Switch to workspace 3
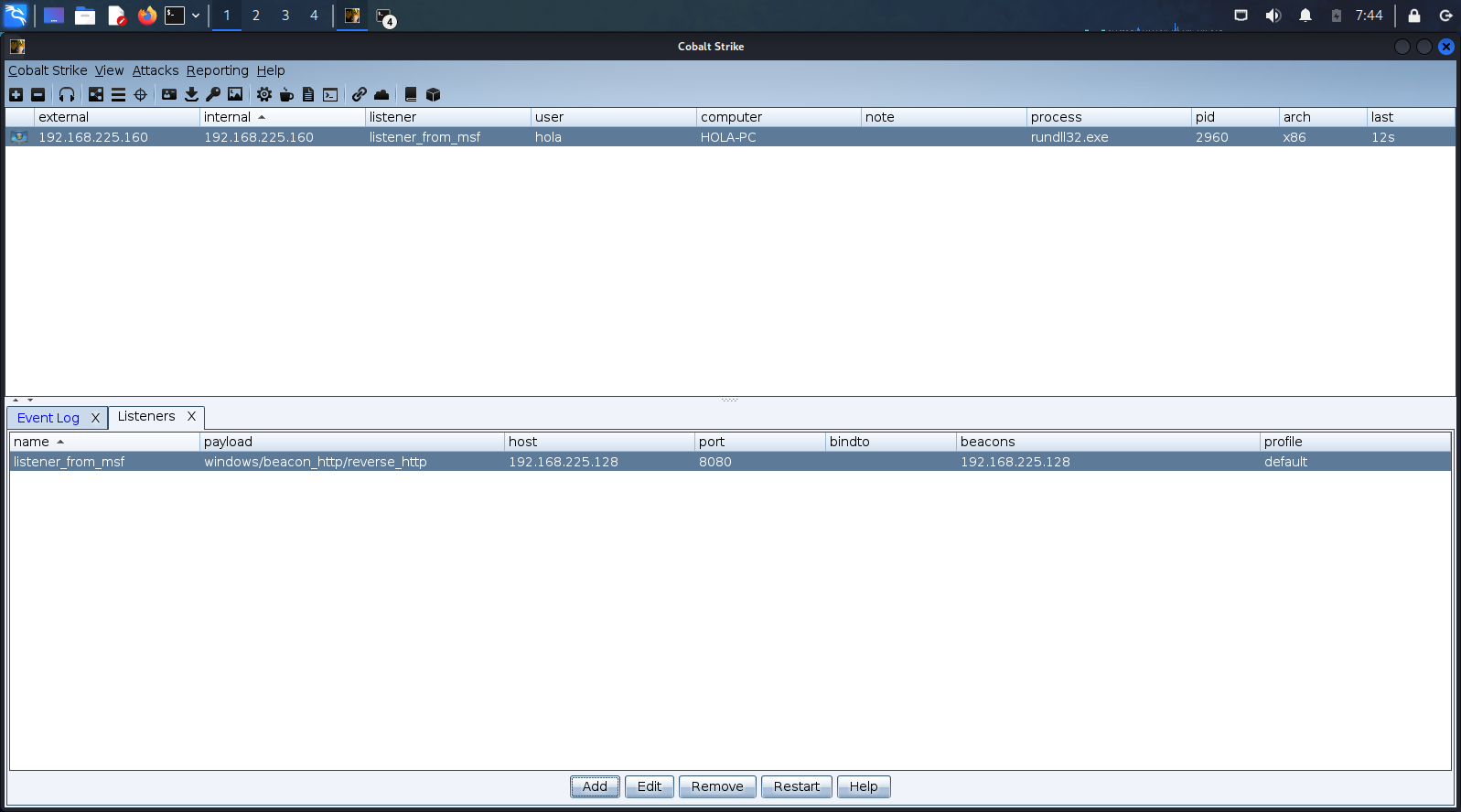The image size is (1461, 812). pos(285,16)
